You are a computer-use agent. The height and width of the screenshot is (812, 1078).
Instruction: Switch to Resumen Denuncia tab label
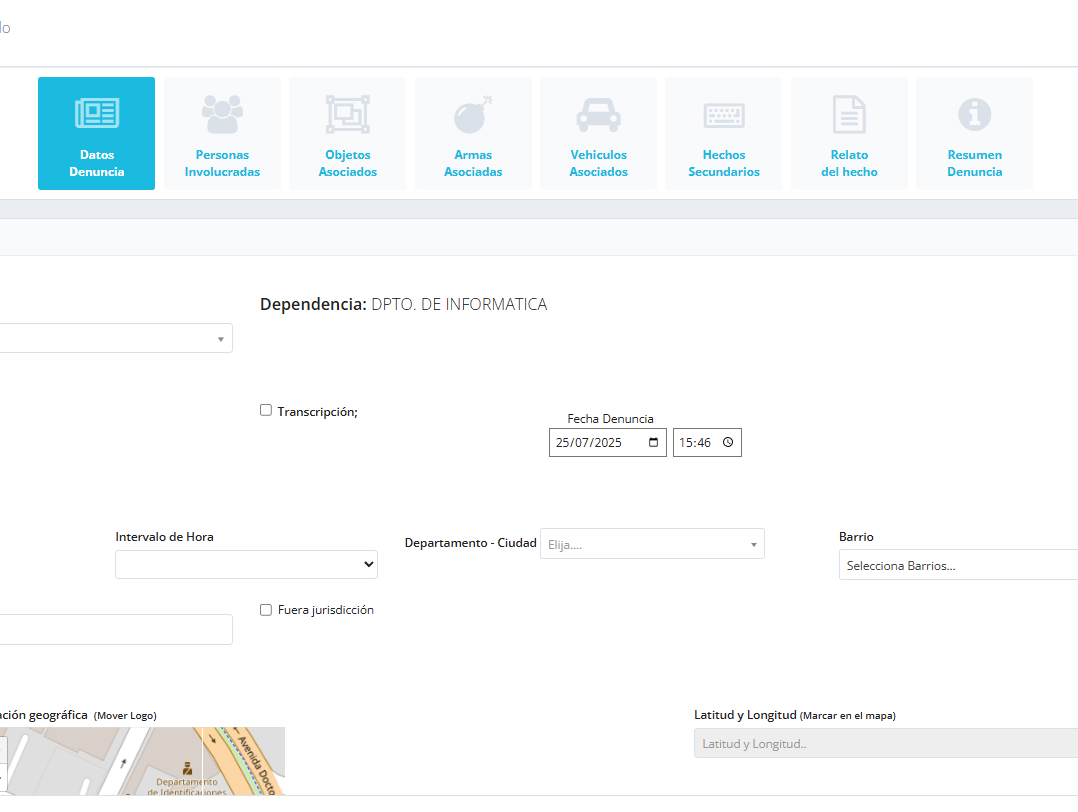coord(974,163)
